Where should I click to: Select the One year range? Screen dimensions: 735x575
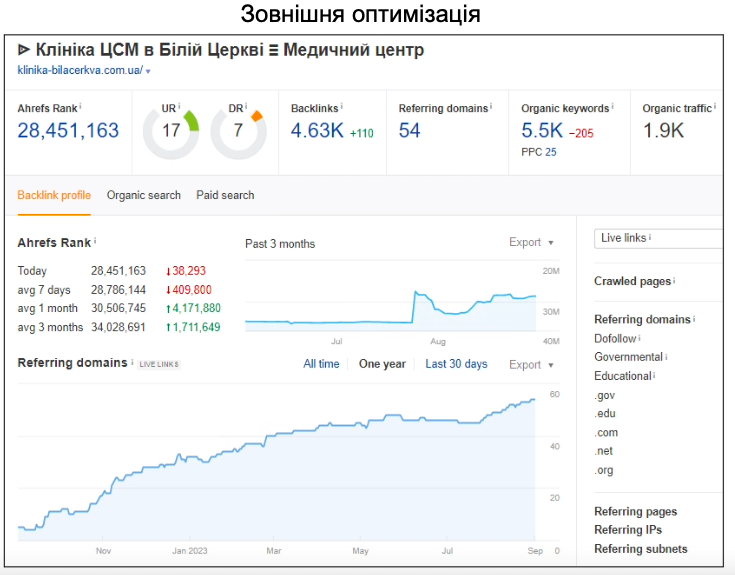(x=382, y=364)
